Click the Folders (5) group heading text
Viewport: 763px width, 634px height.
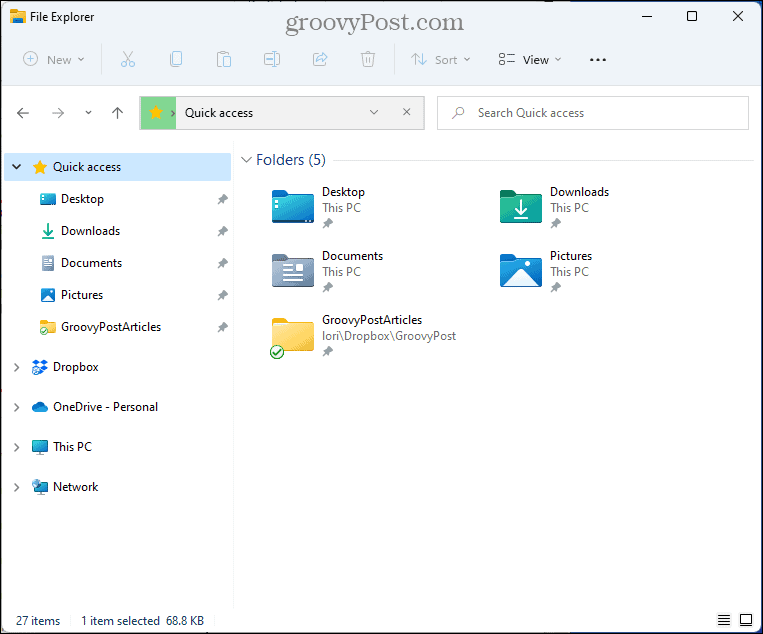[291, 160]
